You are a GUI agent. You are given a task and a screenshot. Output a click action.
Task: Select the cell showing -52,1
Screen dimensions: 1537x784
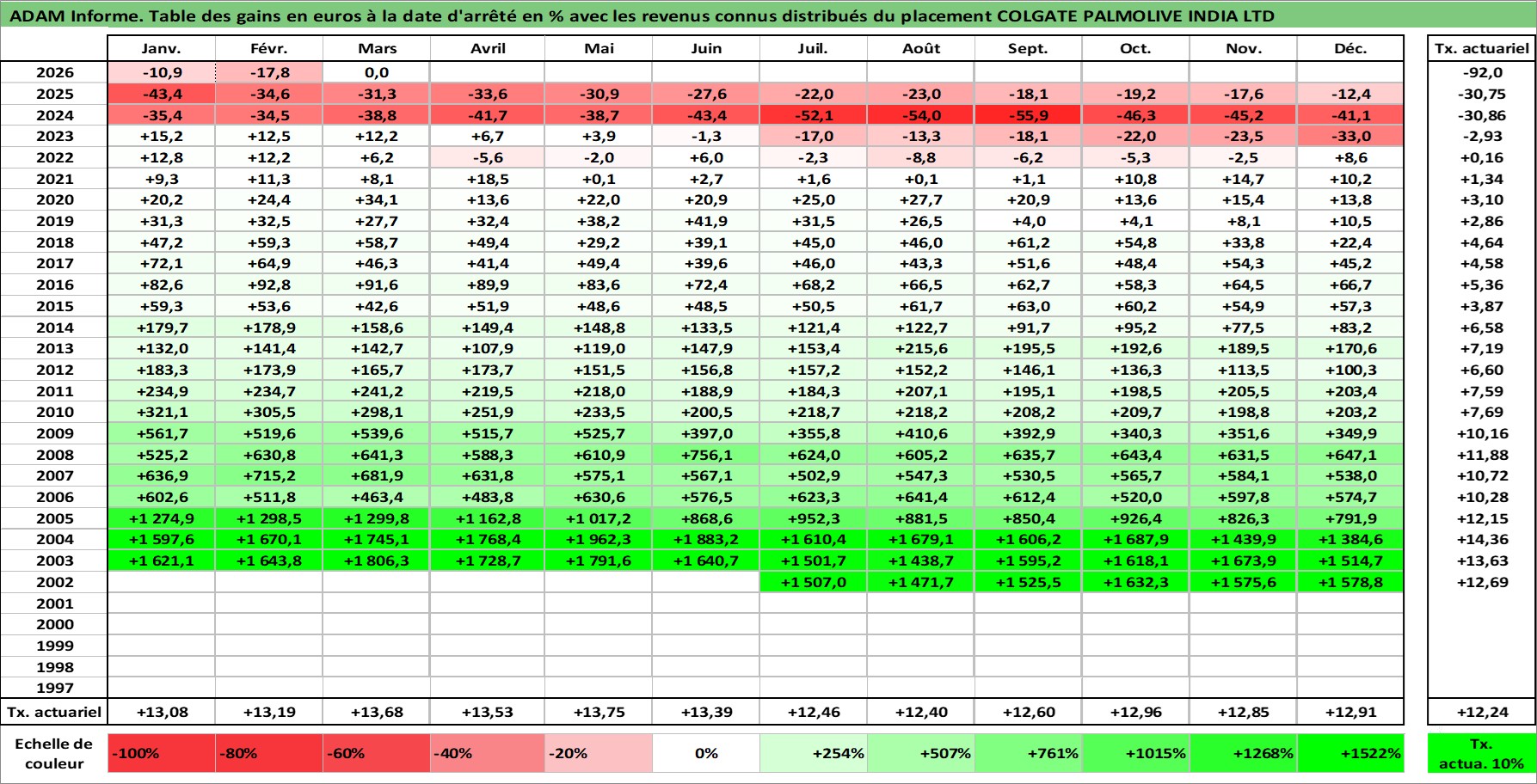[814, 115]
